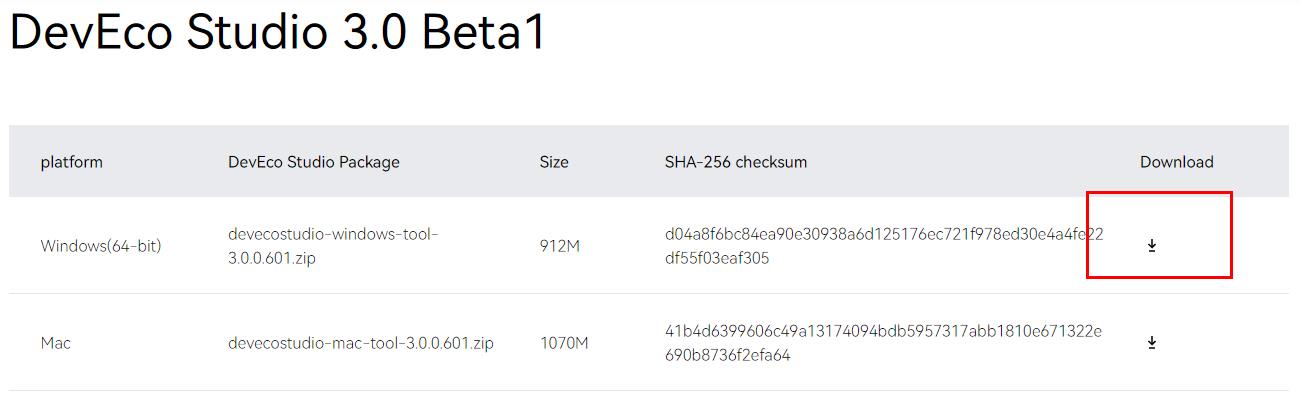Click devecostudio-mac-tool-3.0.0.601.zip file name

pyautogui.click(x=361, y=343)
